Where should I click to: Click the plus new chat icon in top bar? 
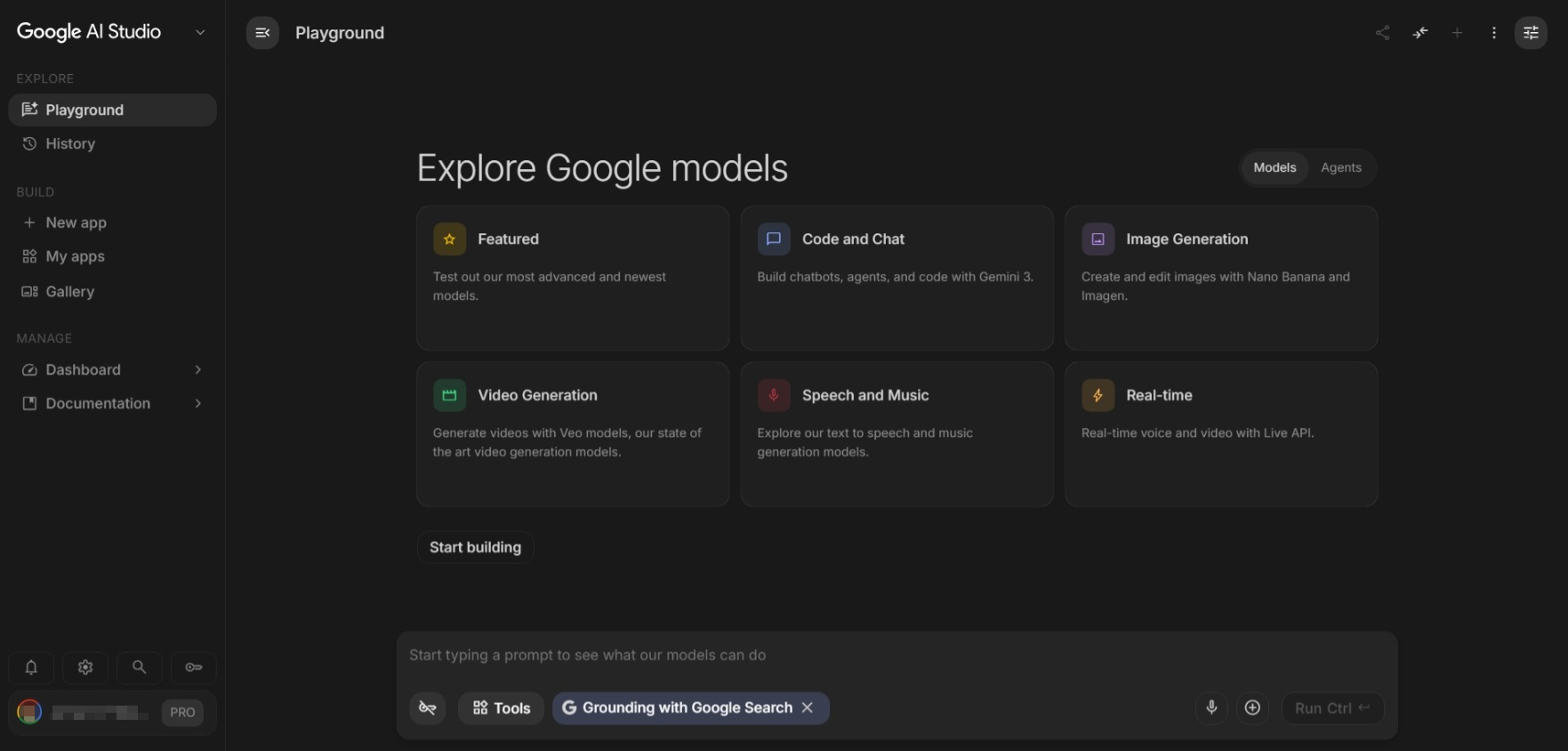pos(1457,33)
